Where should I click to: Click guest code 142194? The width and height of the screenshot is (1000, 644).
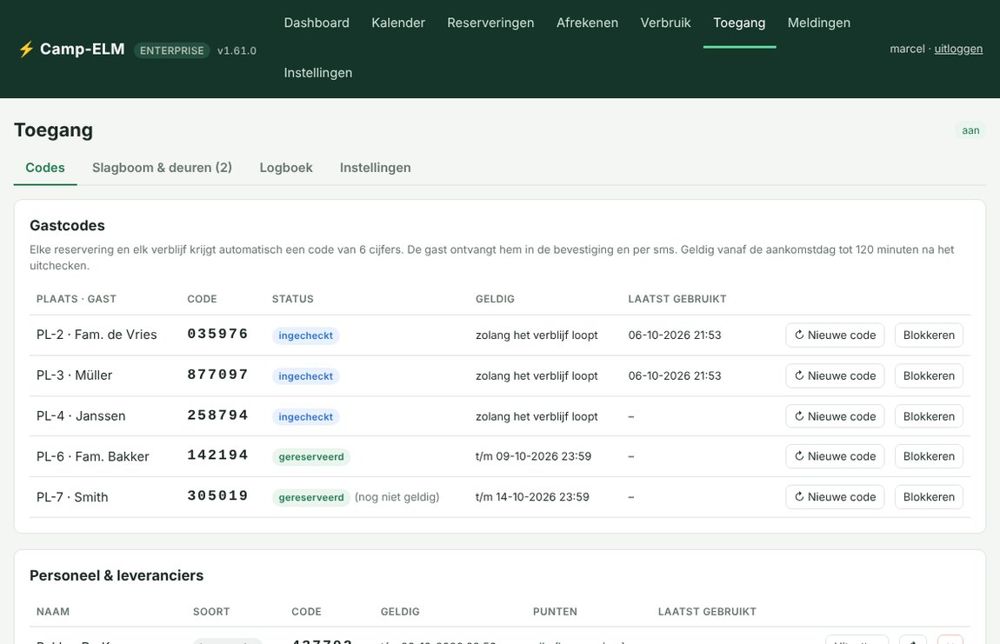pyautogui.click(x=217, y=455)
